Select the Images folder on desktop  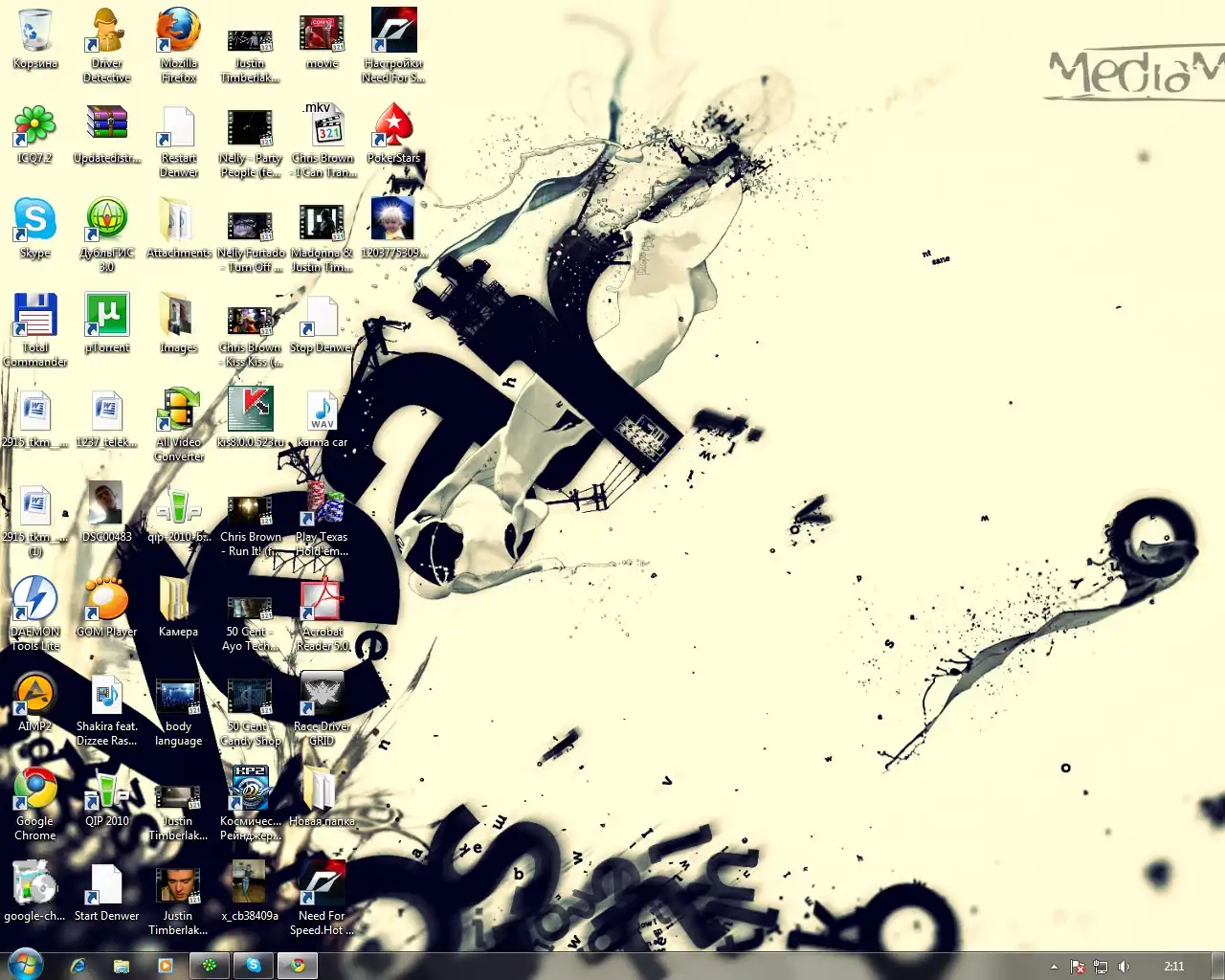pos(178,319)
